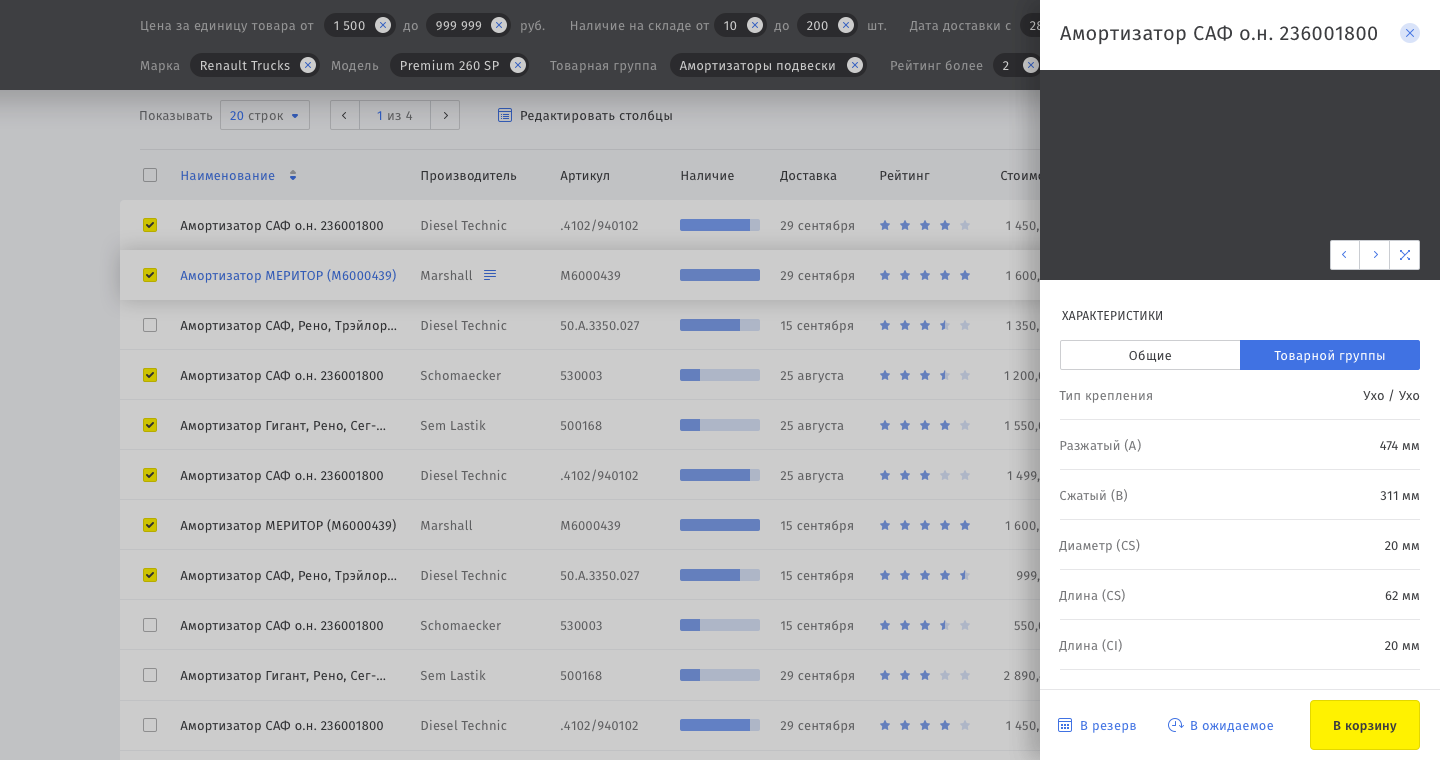Image resolution: width=1440 pixels, height=760 pixels.
Task: Uncheck Sem Lastik 25 августа row checkbox
Action: (150, 425)
